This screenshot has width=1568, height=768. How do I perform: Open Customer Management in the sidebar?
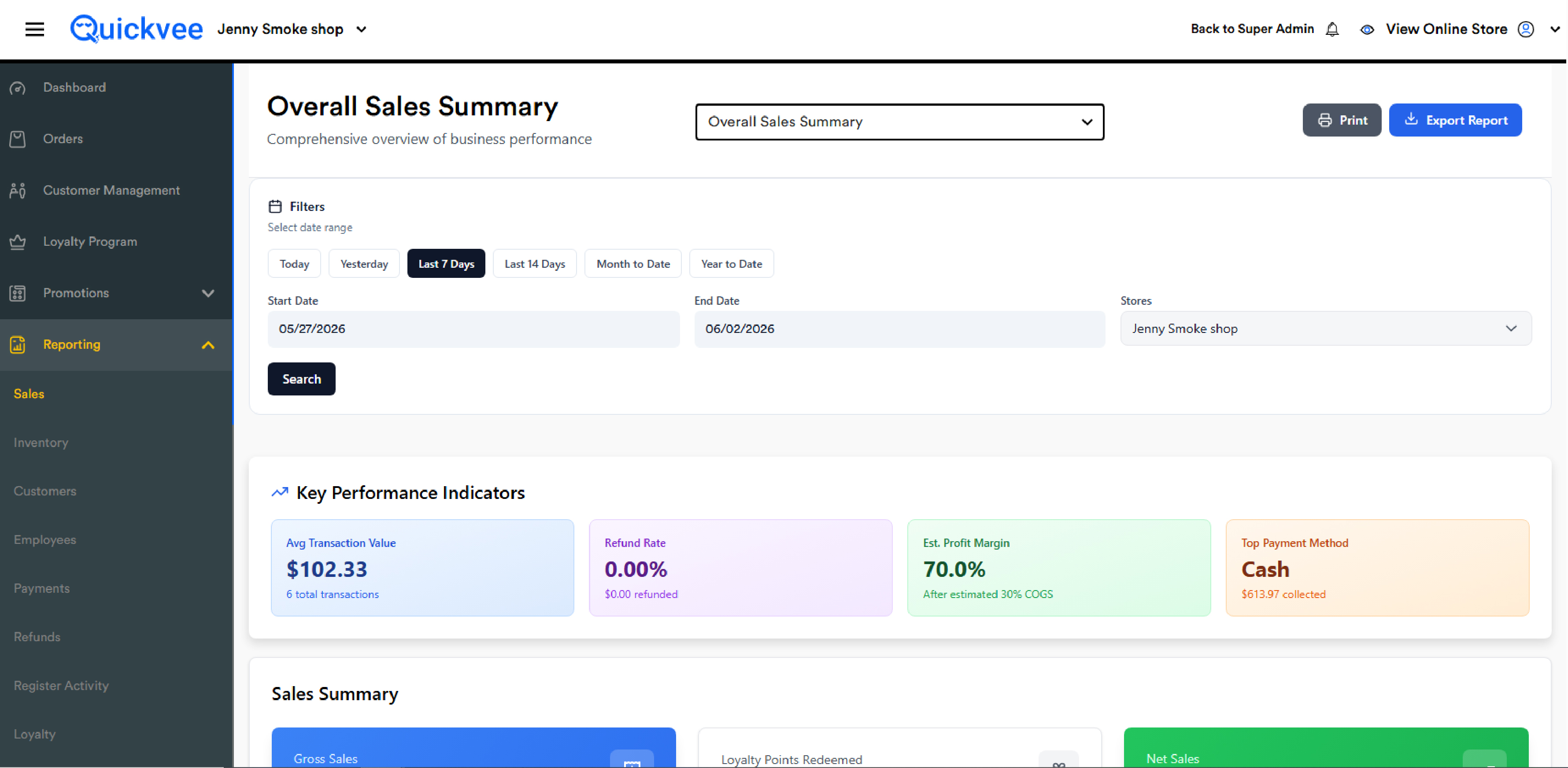pos(116,191)
